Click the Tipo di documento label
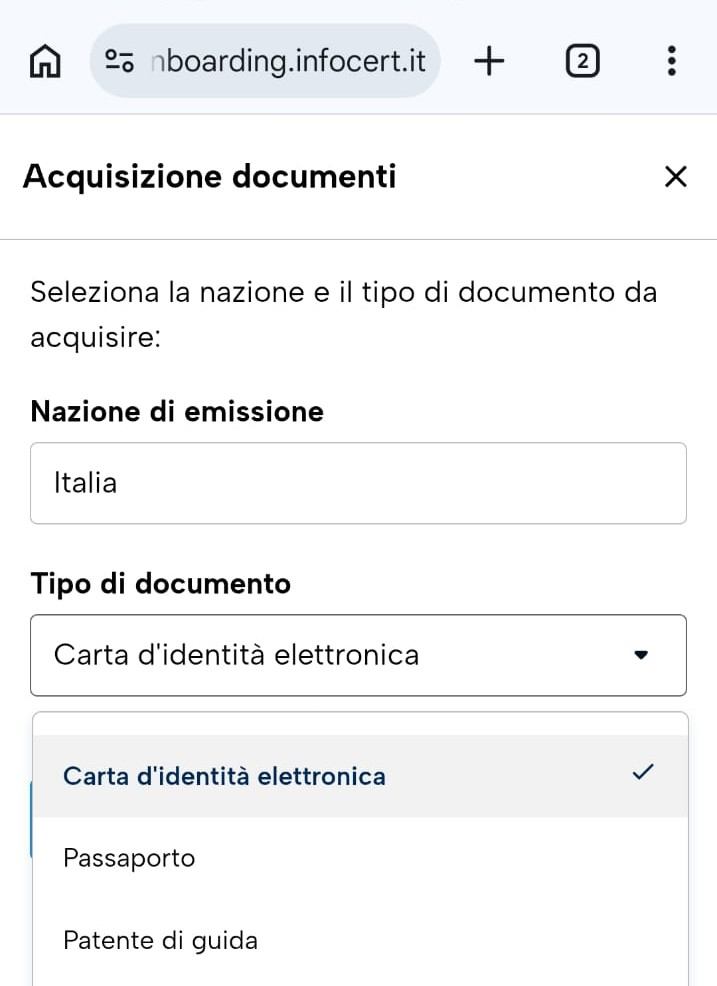This screenshot has height=986, width=717. [x=160, y=583]
